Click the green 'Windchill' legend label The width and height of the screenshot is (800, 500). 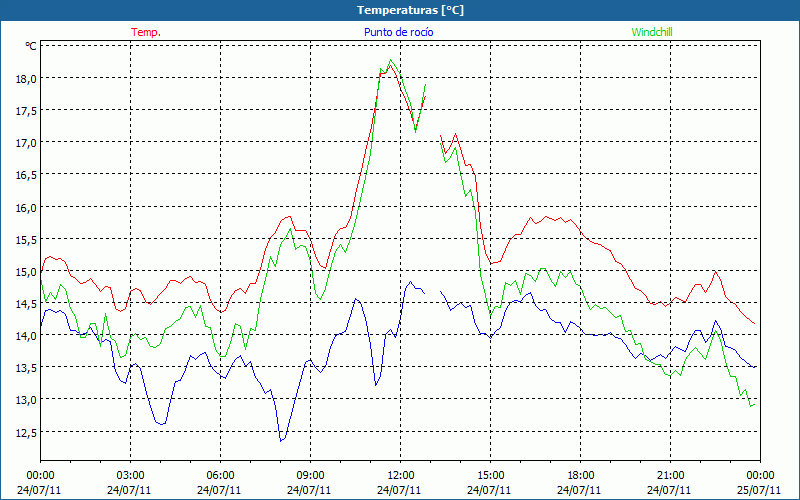652,32
